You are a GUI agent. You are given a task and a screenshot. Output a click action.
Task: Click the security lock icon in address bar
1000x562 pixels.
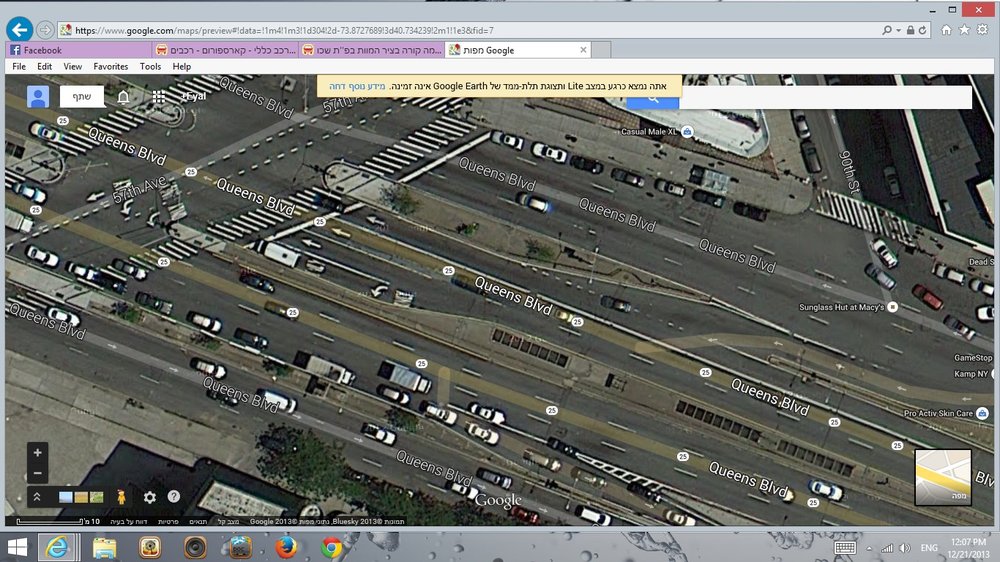point(911,30)
